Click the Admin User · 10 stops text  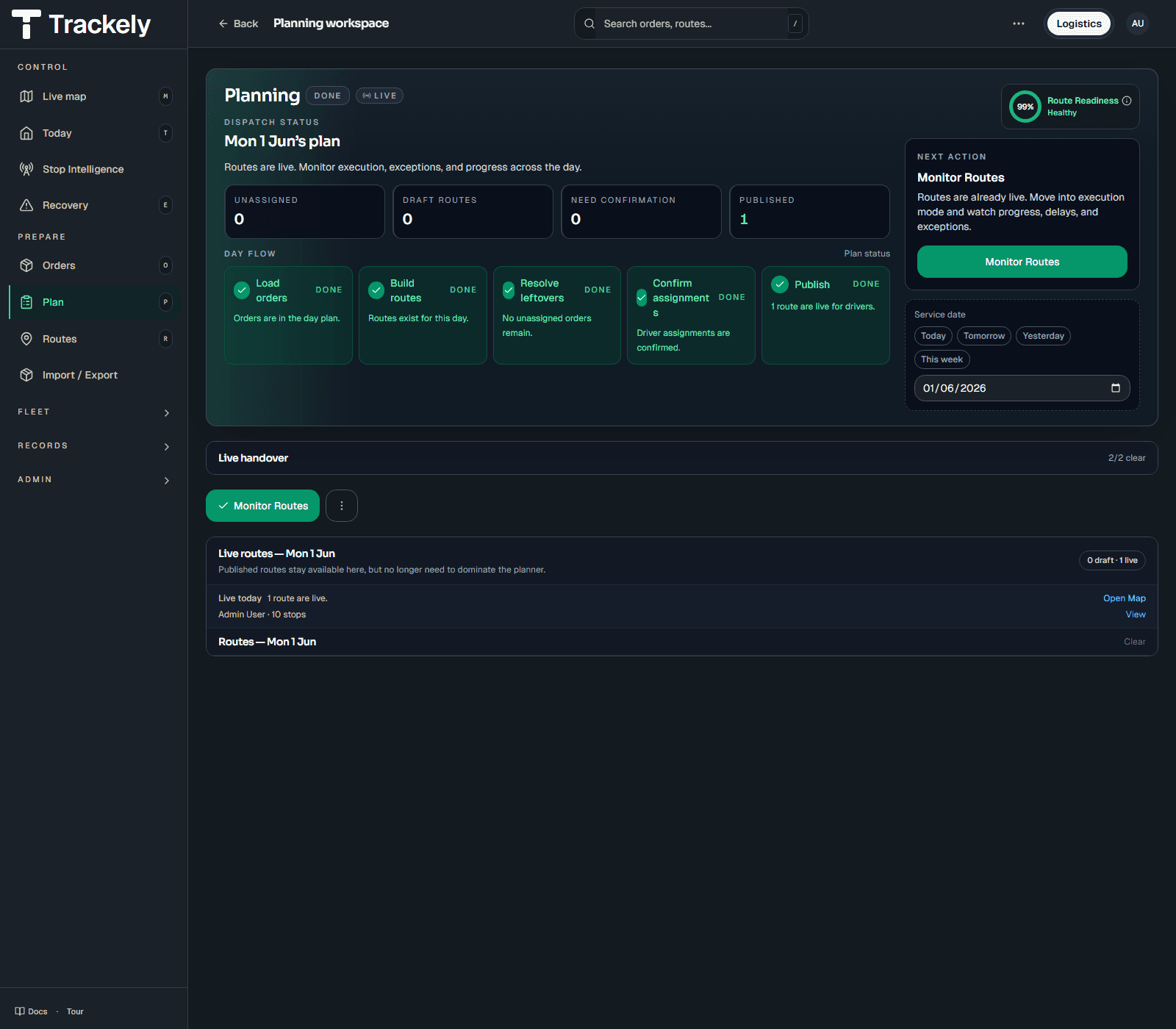[262, 614]
